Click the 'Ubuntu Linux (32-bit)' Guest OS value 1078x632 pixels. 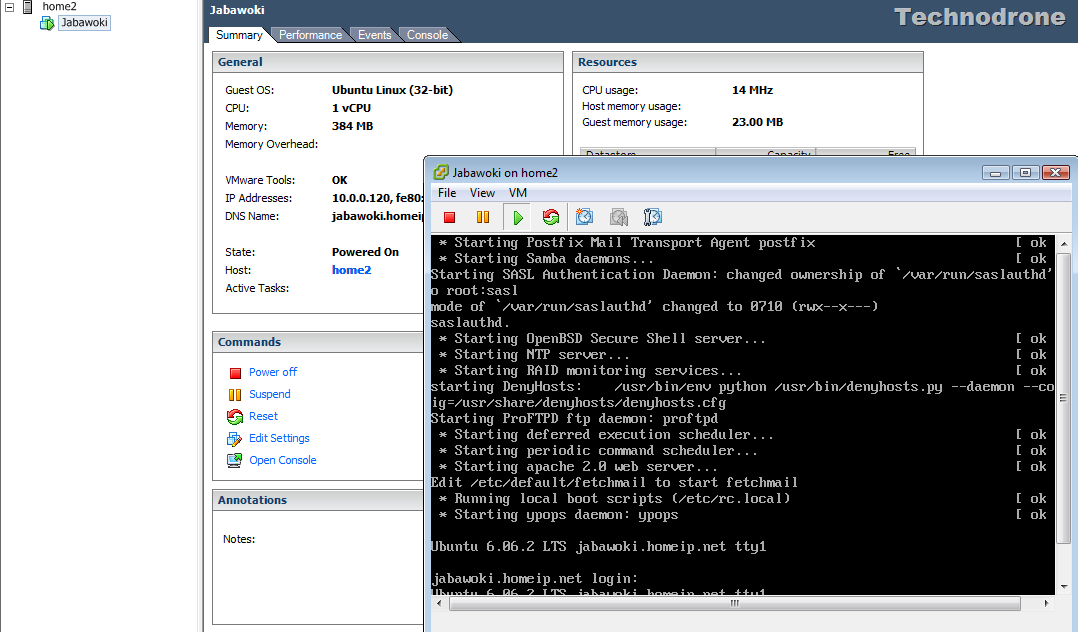pos(392,90)
